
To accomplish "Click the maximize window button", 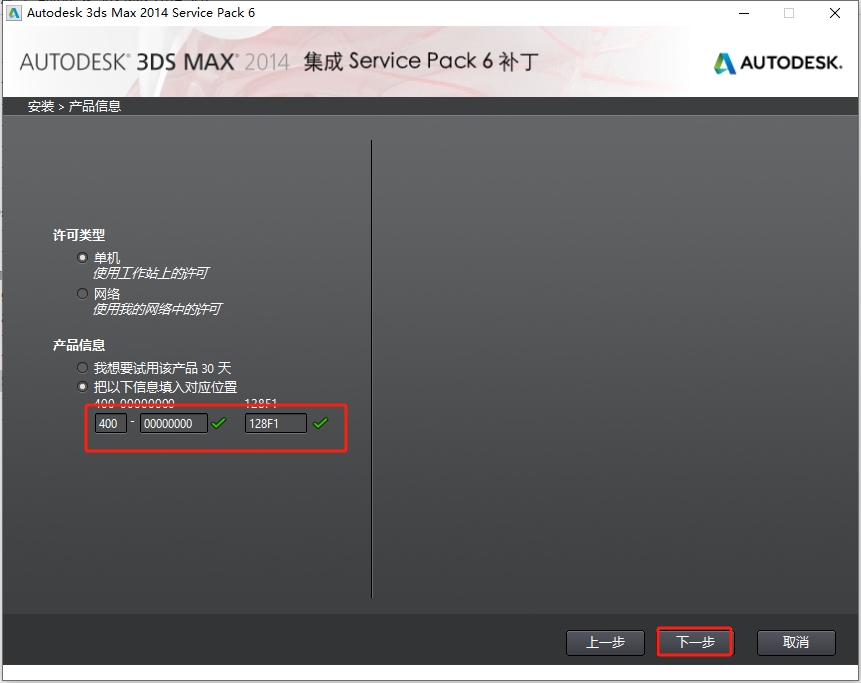I will [789, 13].
